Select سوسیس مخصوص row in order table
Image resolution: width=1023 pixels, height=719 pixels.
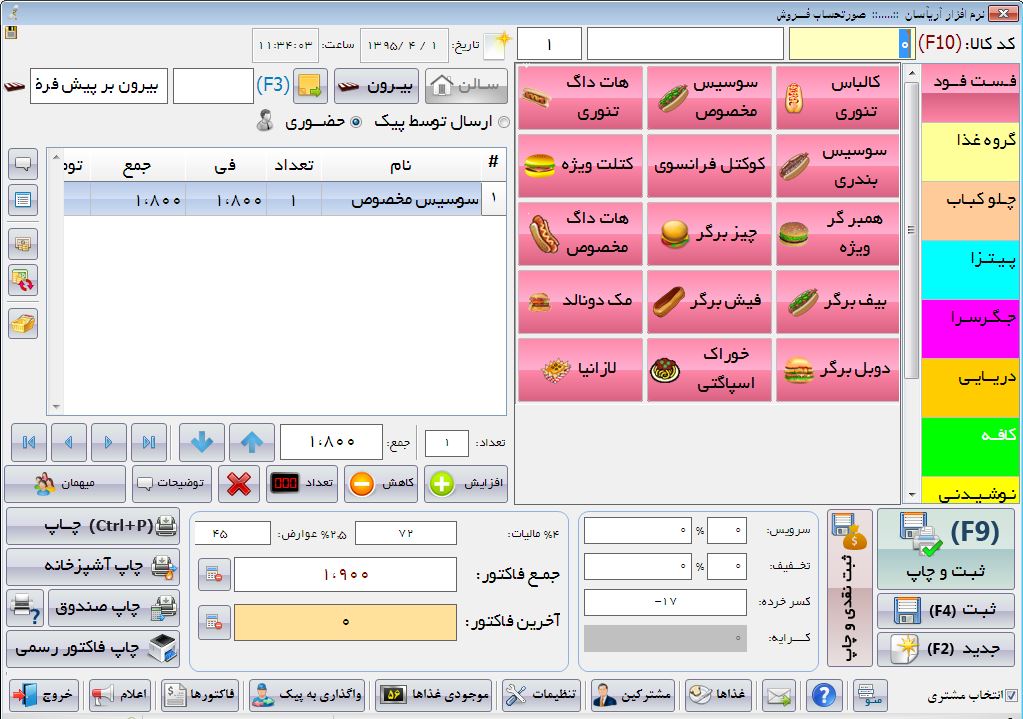pos(284,200)
